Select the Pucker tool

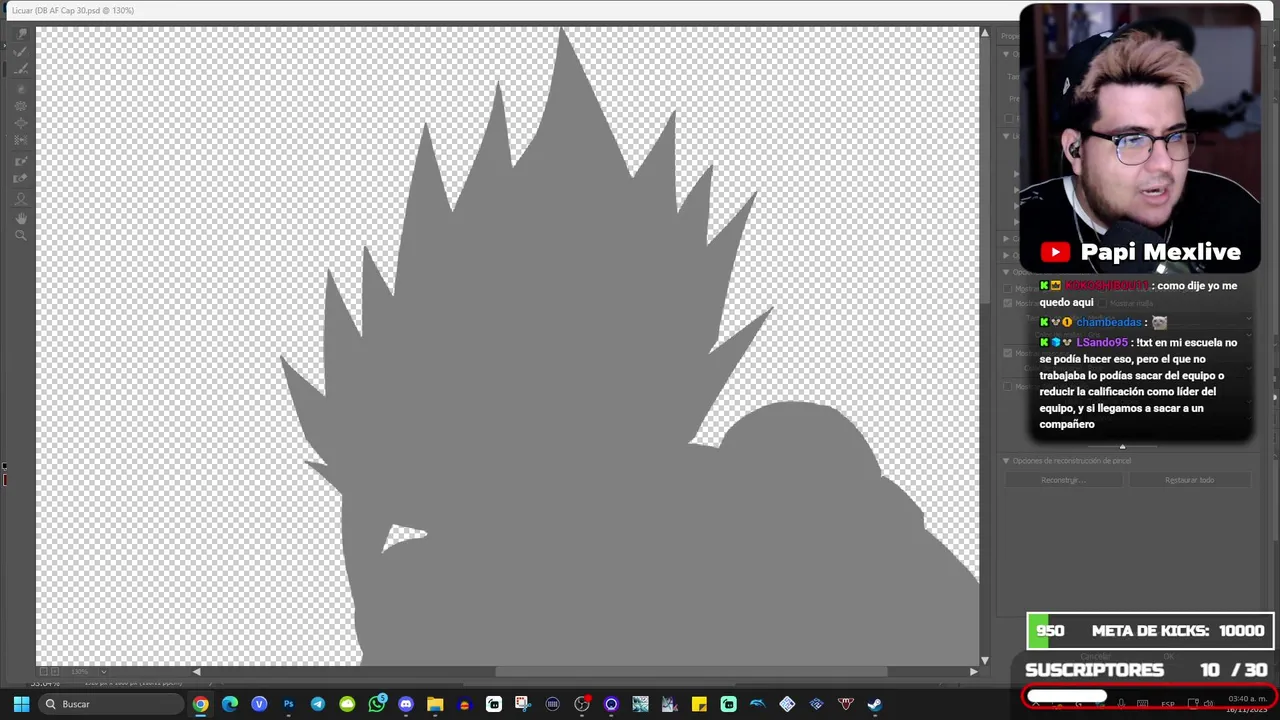point(21,106)
